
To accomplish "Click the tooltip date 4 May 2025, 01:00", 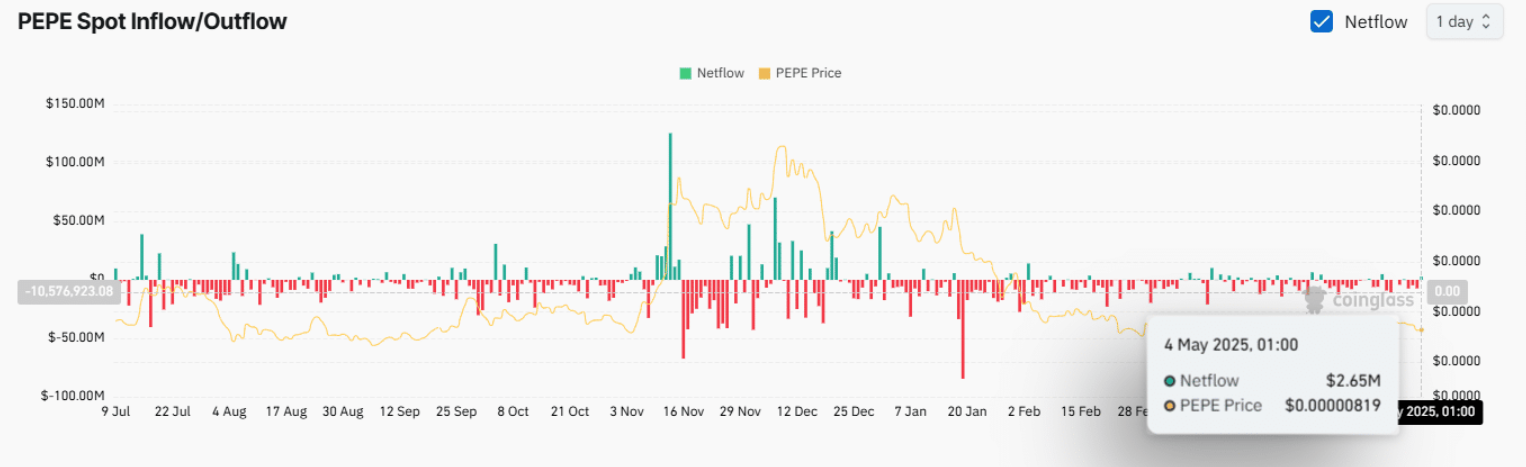I will coord(1231,345).
